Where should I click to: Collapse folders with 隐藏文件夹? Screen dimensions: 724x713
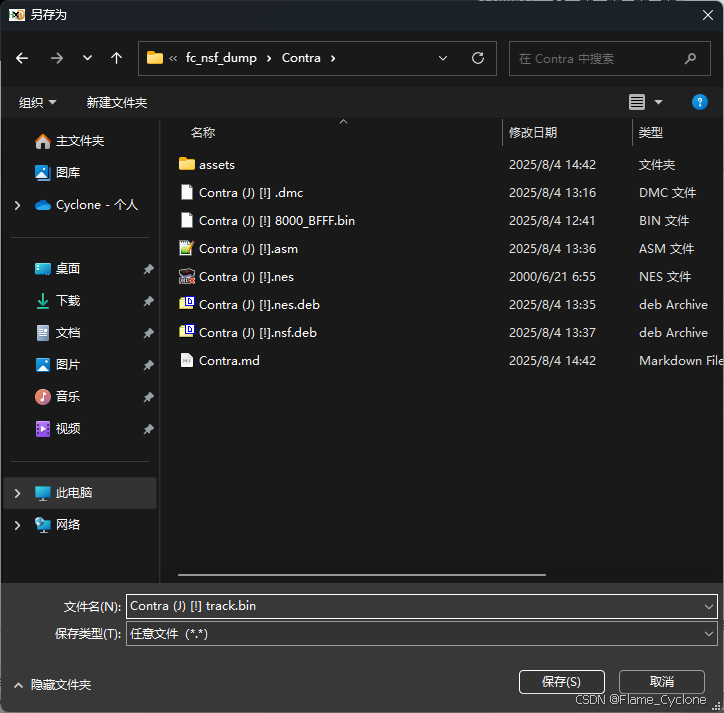(x=53, y=685)
